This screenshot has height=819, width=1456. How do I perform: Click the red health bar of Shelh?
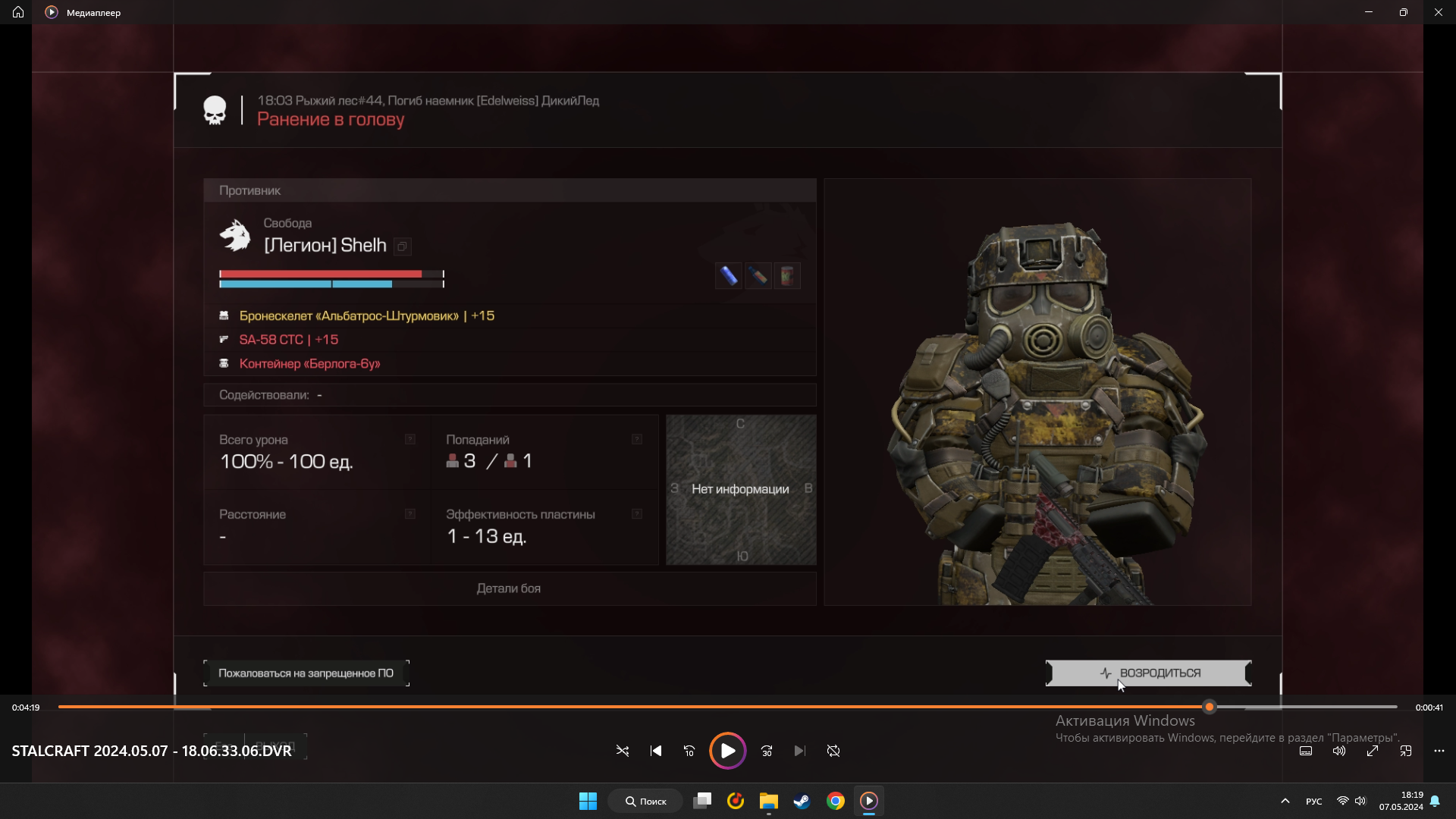[331, 274]
